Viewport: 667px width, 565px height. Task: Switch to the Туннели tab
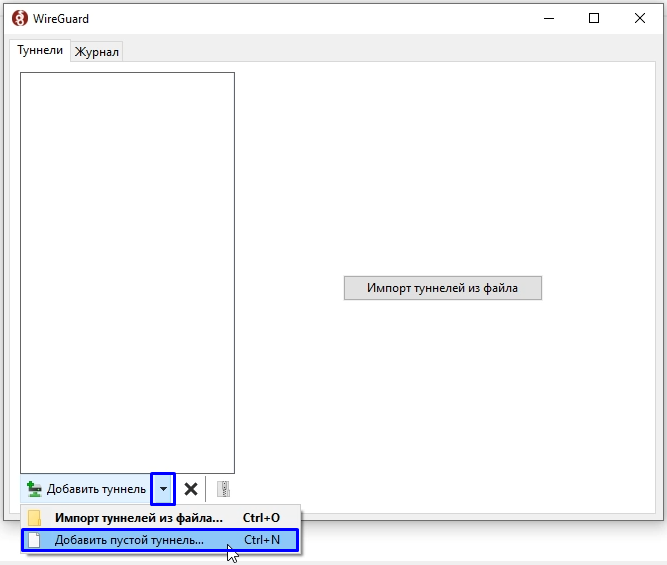(x=40, y=50)
